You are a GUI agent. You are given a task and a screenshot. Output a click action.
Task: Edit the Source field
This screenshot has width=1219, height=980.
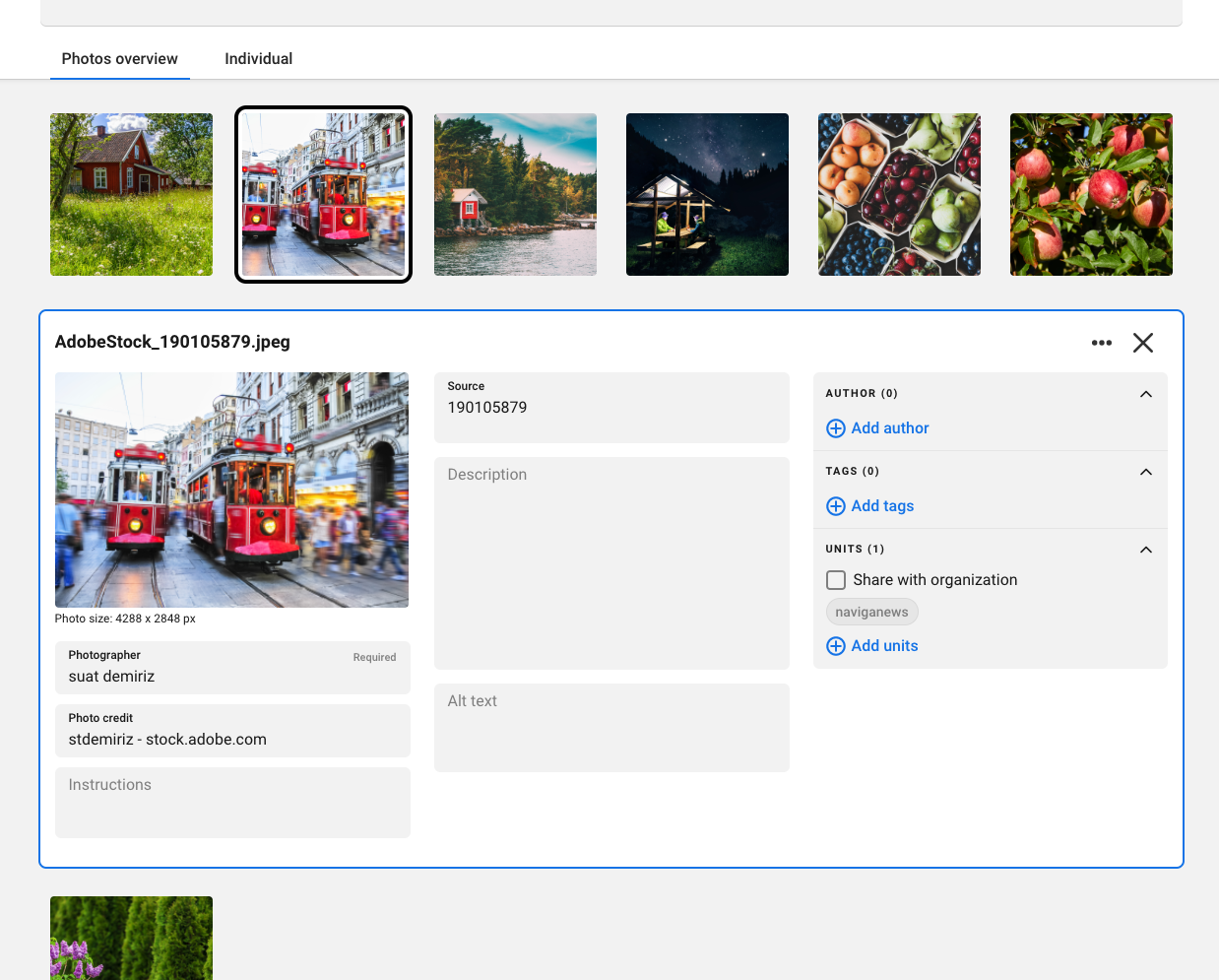tap(612, 408)
